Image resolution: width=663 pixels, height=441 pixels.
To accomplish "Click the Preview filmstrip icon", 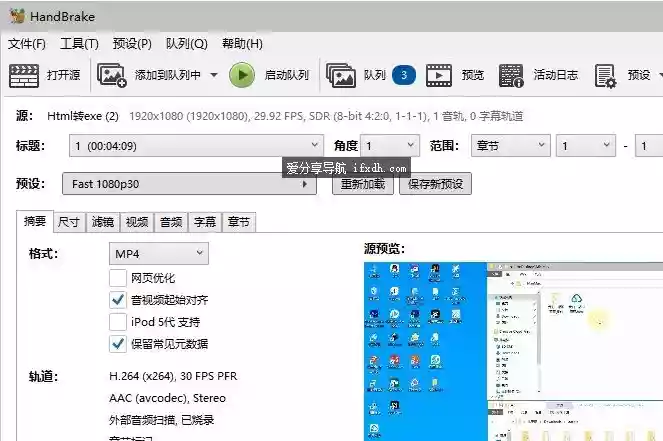I will tap(439, 75).
